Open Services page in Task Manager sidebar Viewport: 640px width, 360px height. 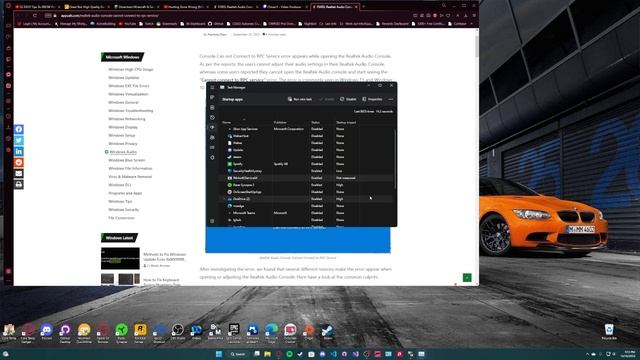212,158
